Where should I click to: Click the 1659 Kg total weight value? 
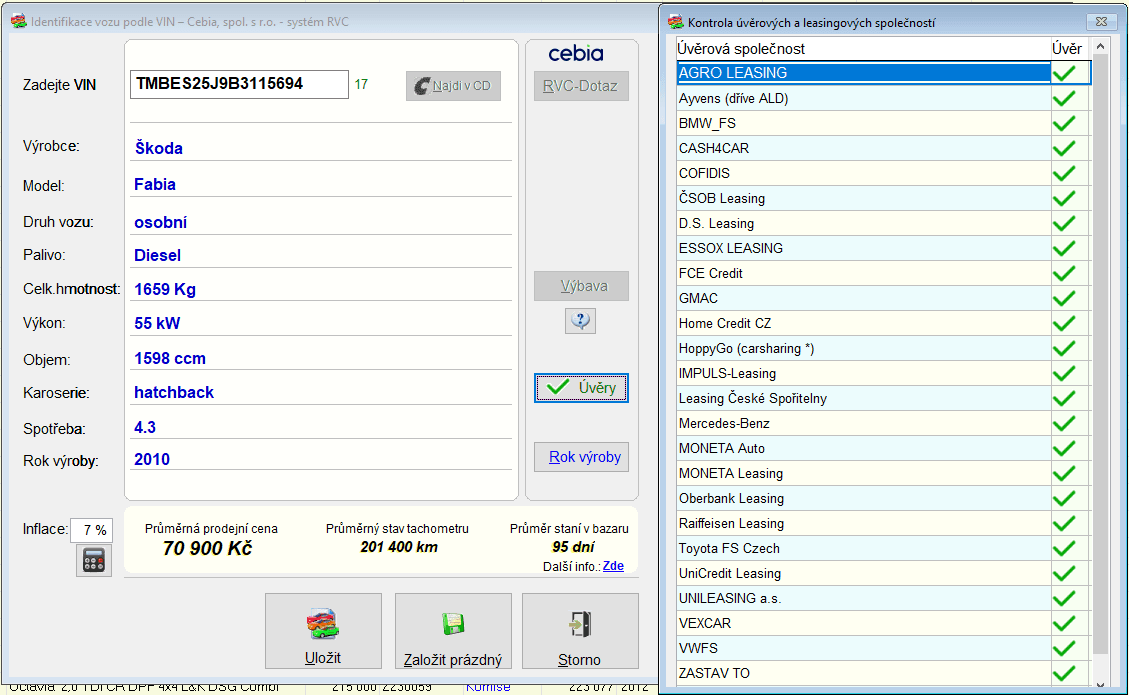point(165,290)
